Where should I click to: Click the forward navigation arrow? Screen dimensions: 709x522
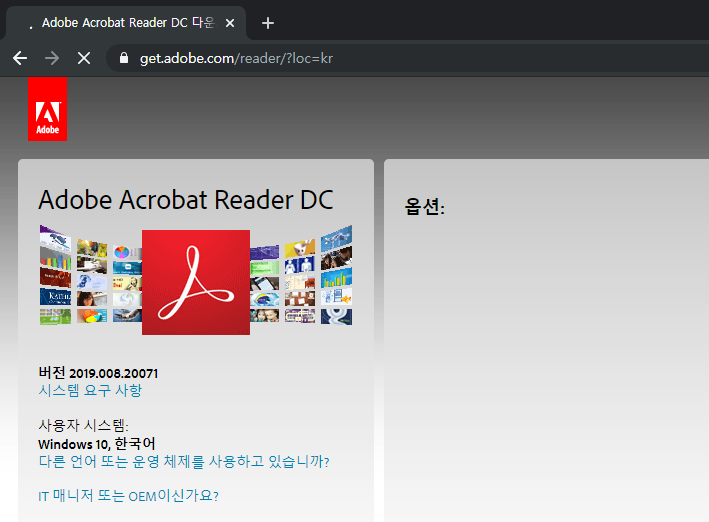coord(52,58)
